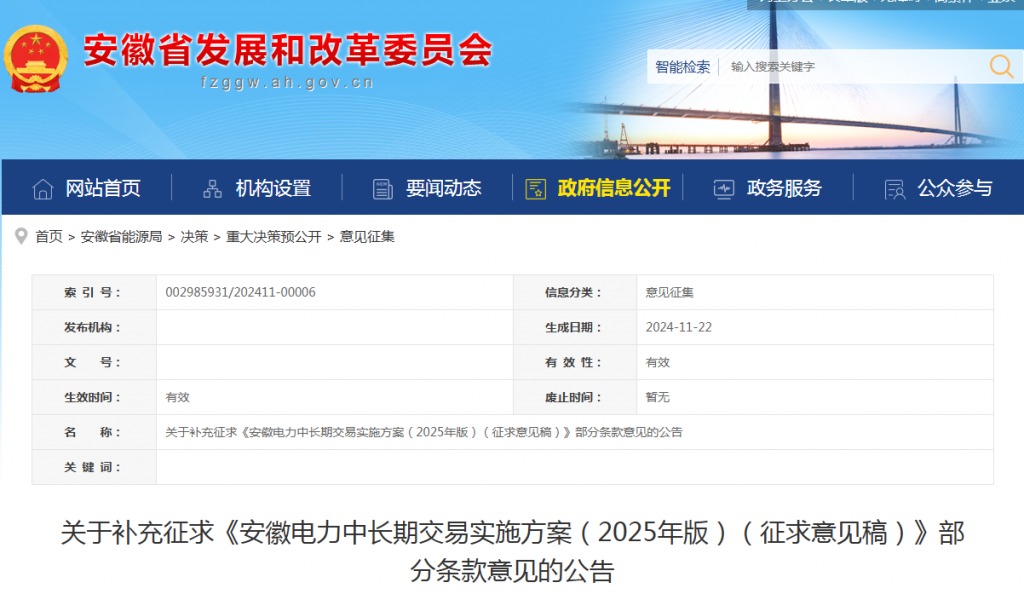Click the 有效 value in 有效性 row
The height and width of the screenshot is (594, 1024).
pyautogui.click(x=658, y=362)
